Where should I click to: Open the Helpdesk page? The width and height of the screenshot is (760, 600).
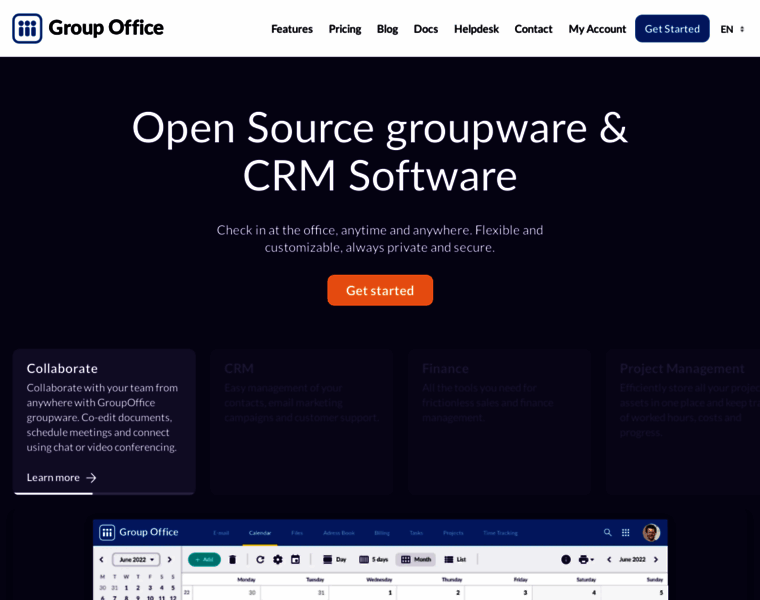pos(476,29)
